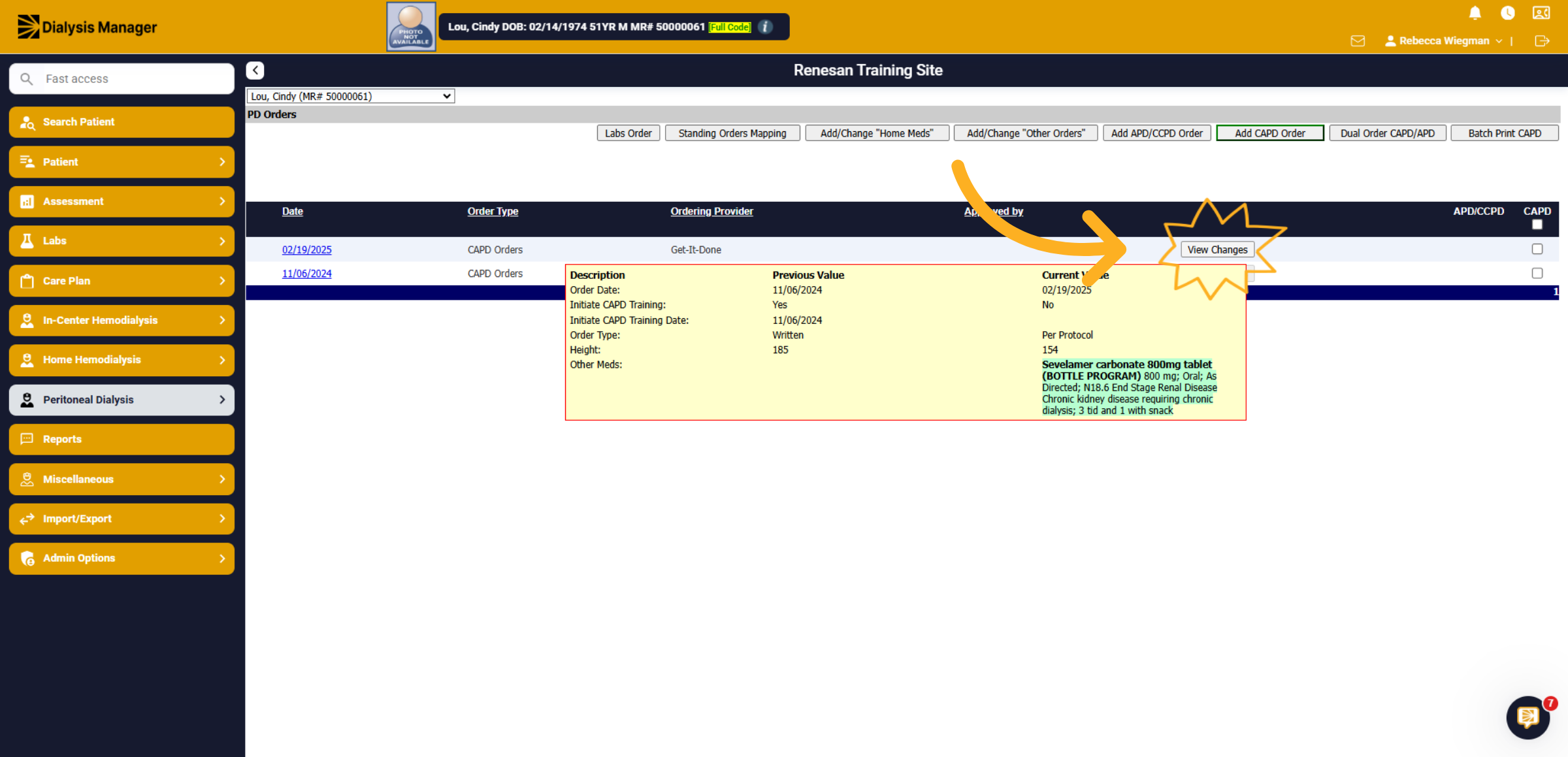Sort the table by Date column header
Image resolution: width=1568 pixels, height=757 pixels.
(293, 212)
